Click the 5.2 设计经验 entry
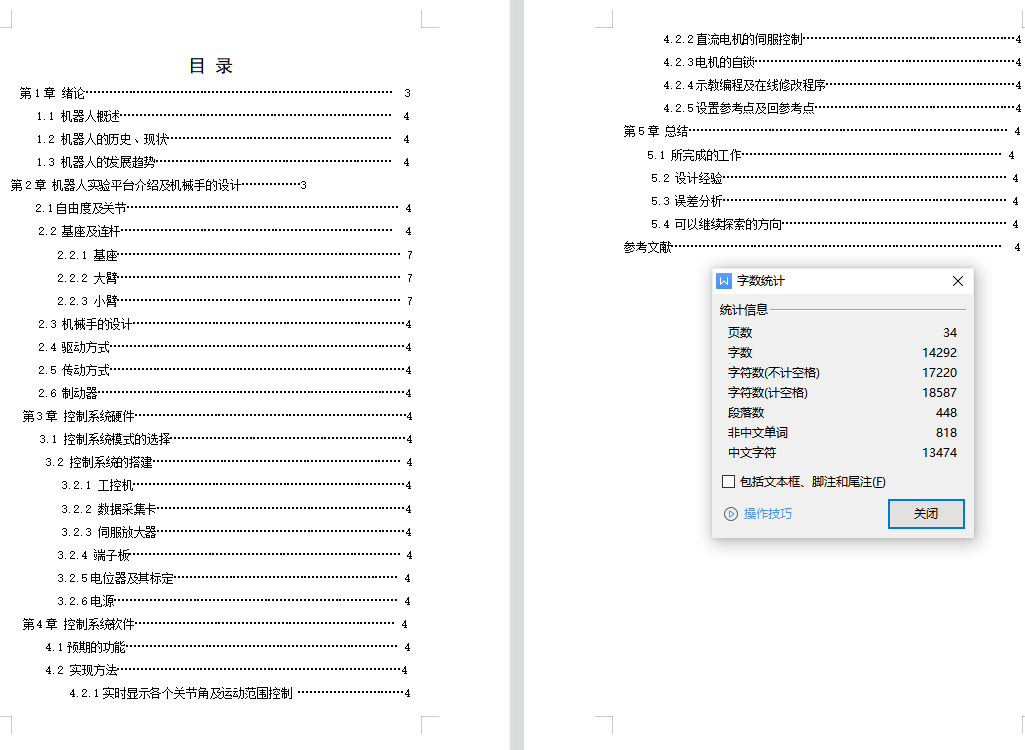Viewport: 1025px width, 750px height. 835,179
